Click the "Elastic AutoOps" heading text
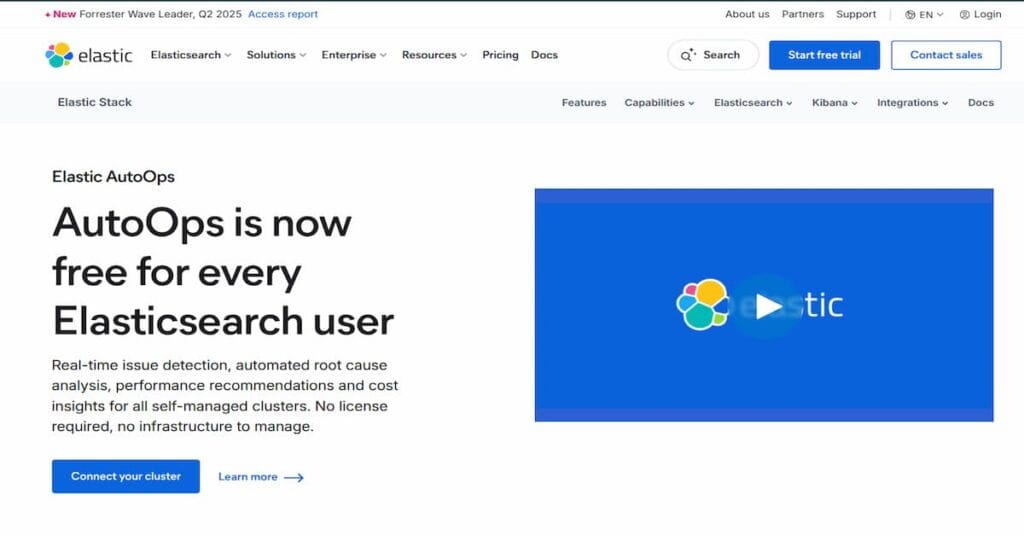This screenshot has height=536, width=1024. coord(114,177)
